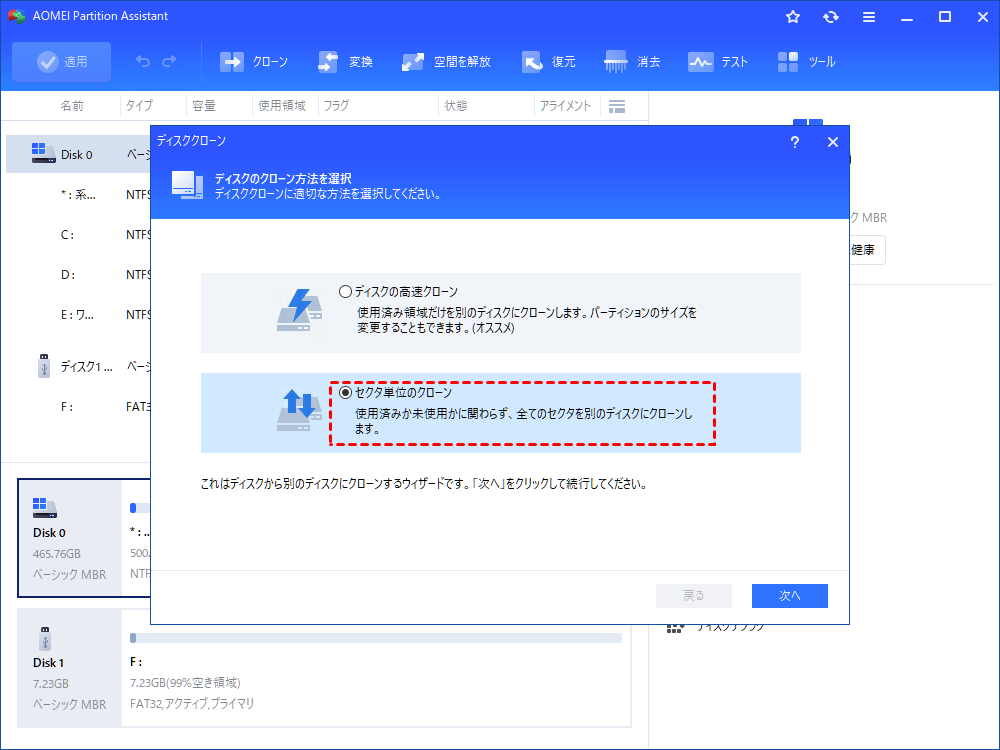Close the ディスククローン dialog
Image resolution: width=1000 pixels, height=750 pixels.
832,142
